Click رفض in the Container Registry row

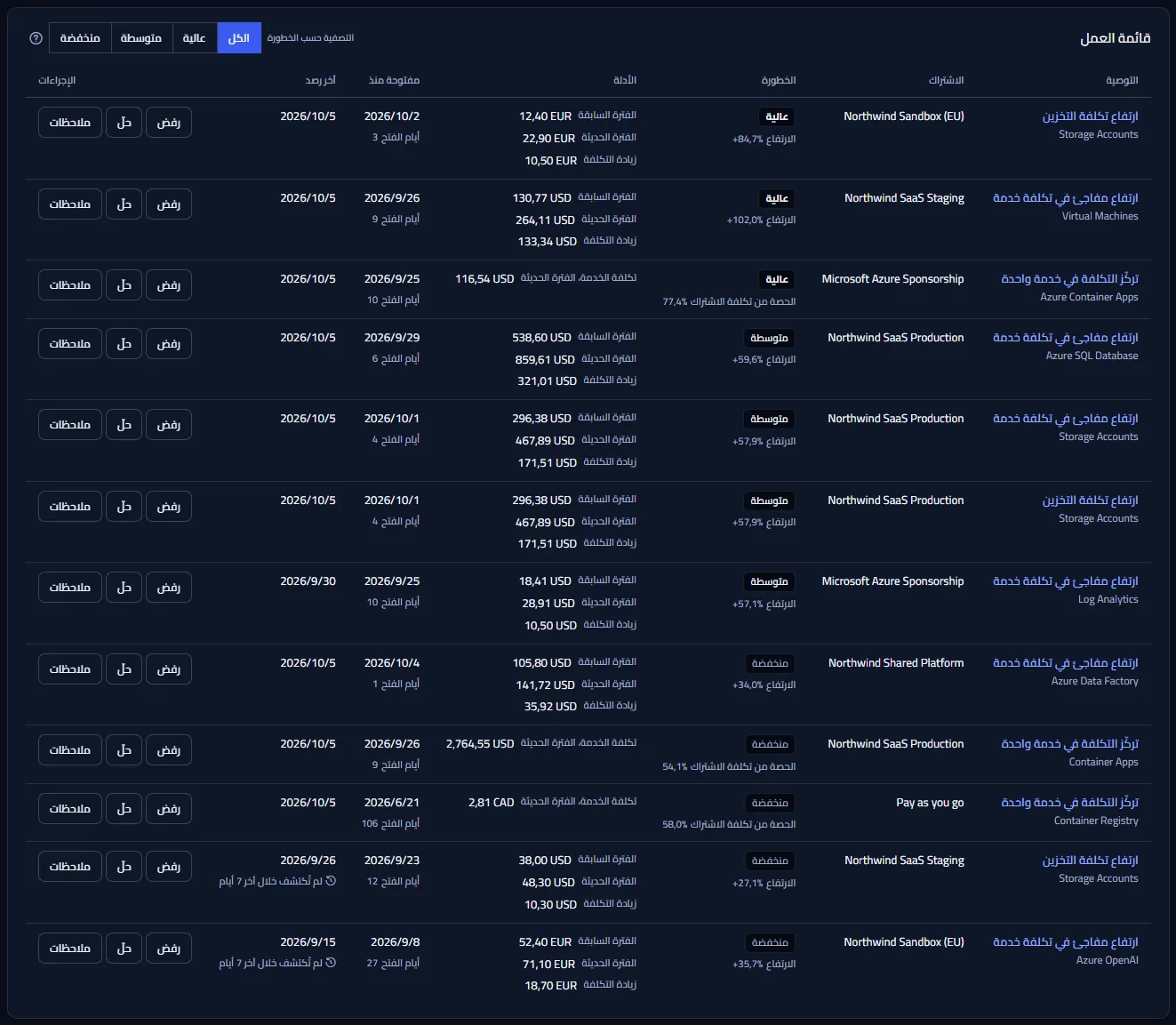[169, 809]
